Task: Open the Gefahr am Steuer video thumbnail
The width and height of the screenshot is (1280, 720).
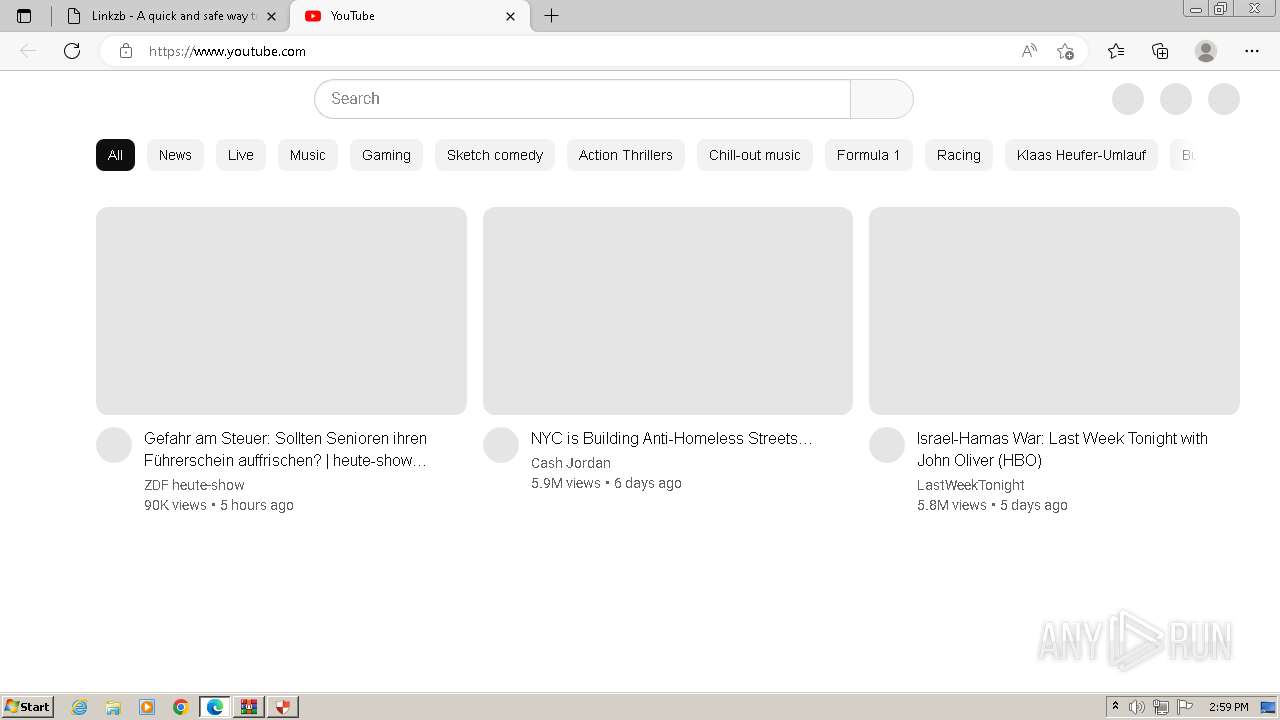Action: [x=281, y=311]
